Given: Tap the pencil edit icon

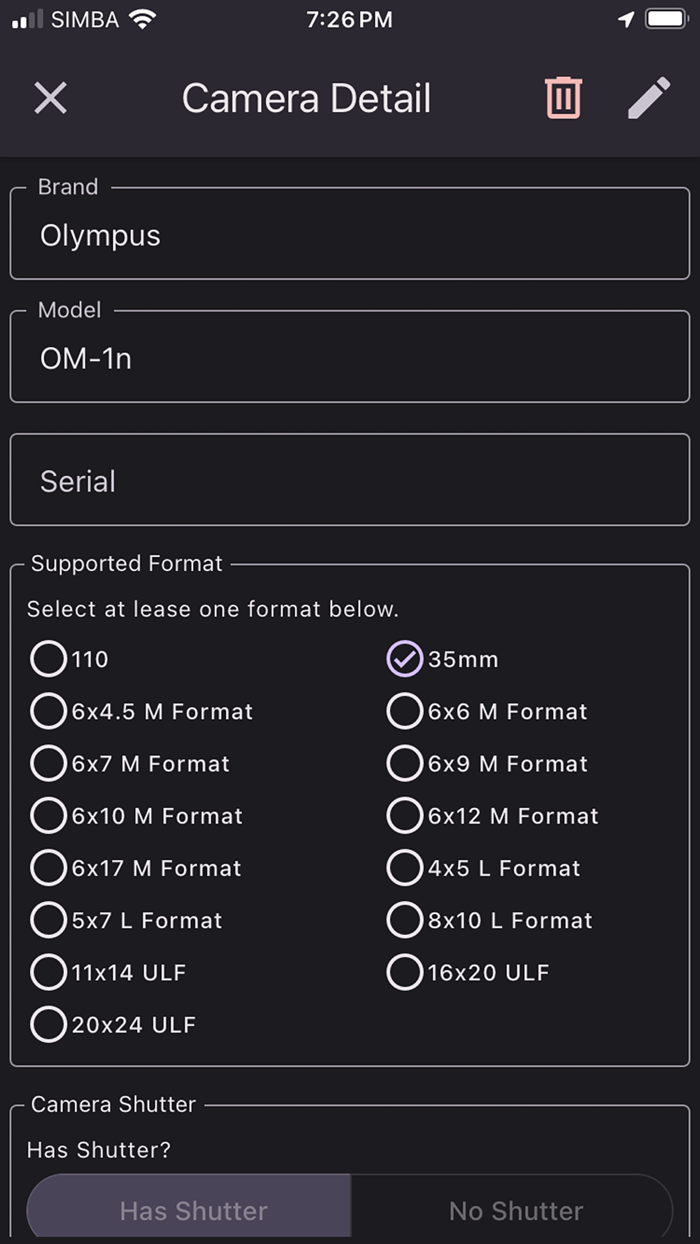Looking at the screenshot, I should tap(648, 98).
